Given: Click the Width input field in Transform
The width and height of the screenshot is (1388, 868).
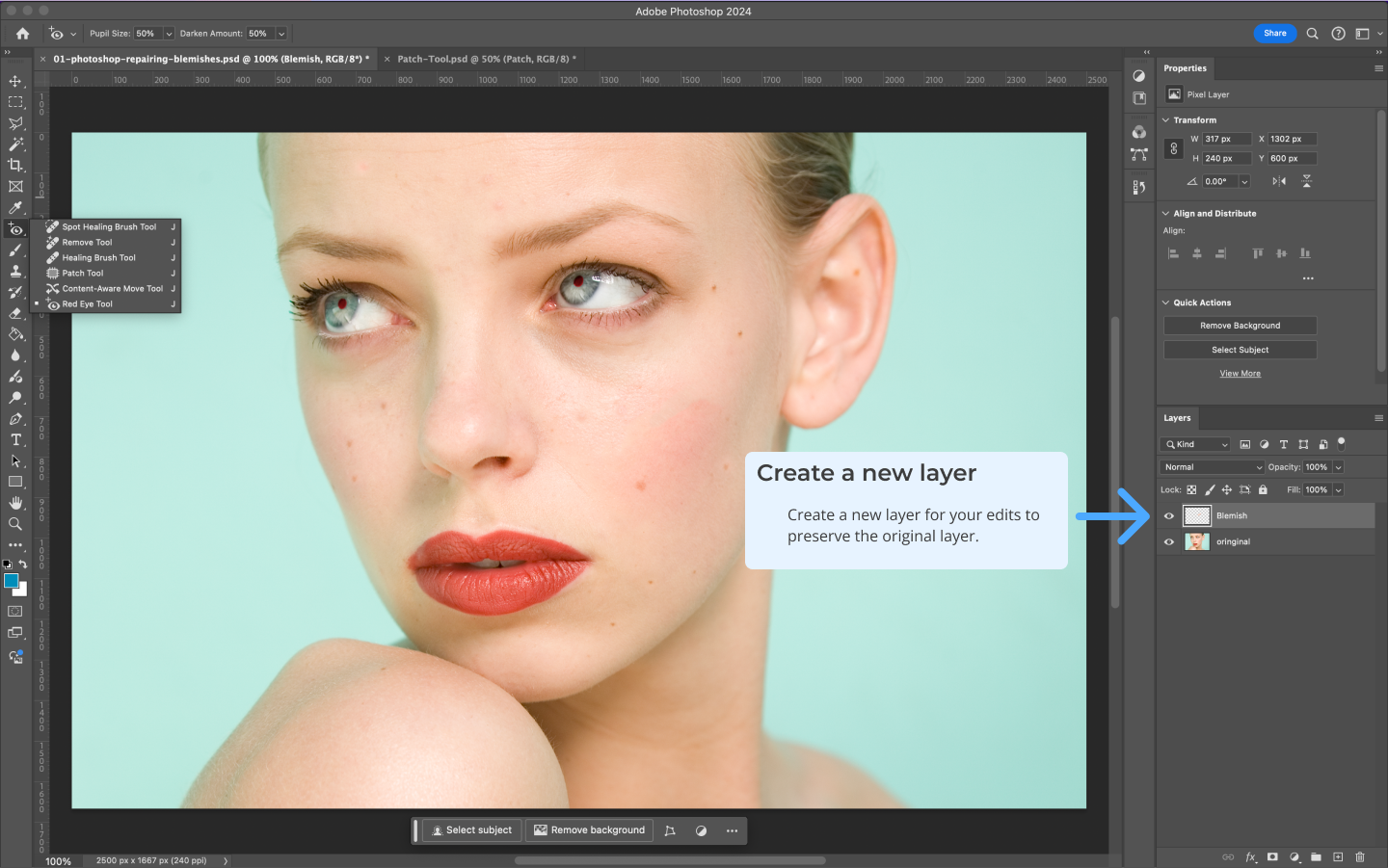Looking at the screenshot, I should pos(1225,139).
